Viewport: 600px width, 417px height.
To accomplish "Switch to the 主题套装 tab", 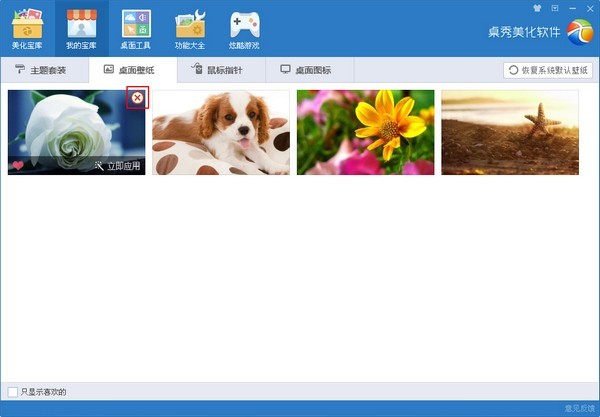I will (42, 70).
